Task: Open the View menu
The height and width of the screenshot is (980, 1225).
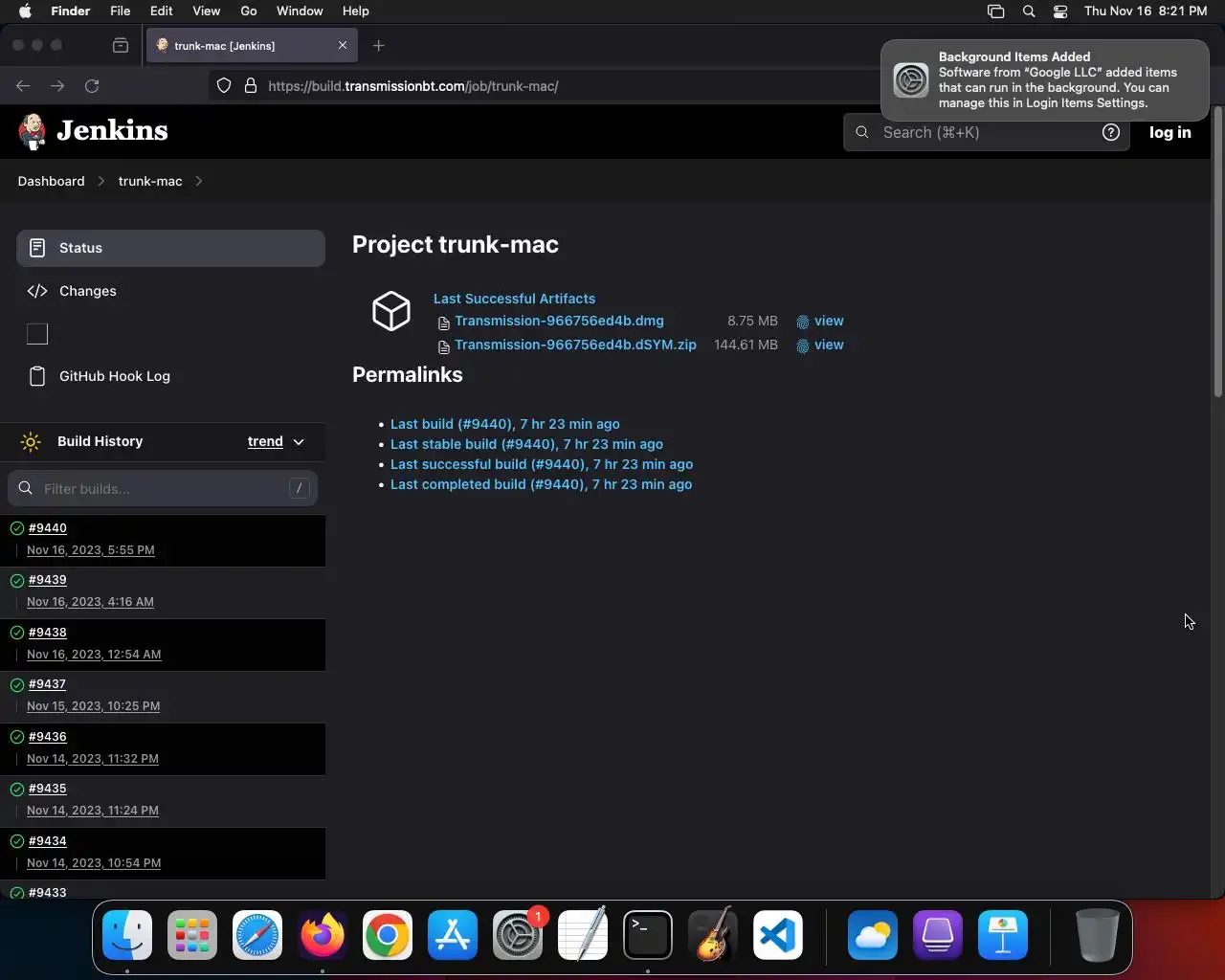Action: coord(207,11)
